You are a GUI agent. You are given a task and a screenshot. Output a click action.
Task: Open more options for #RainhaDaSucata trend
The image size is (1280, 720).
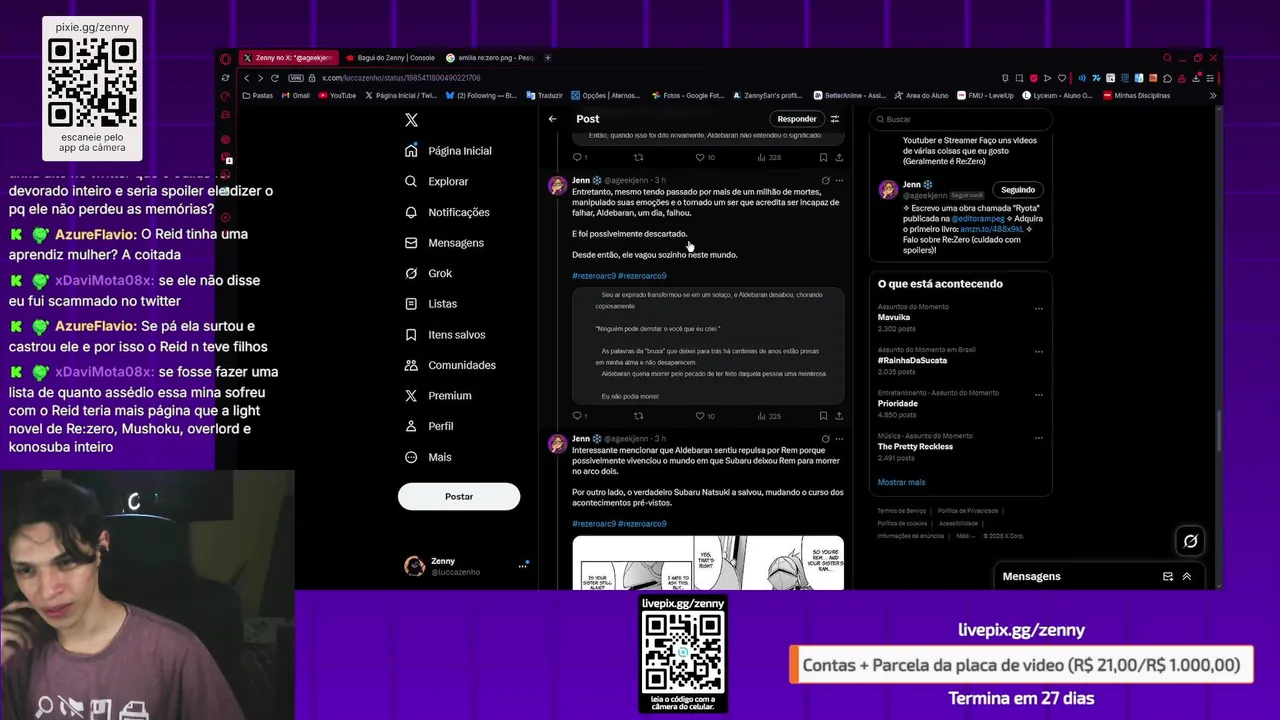click(1039, 352)
